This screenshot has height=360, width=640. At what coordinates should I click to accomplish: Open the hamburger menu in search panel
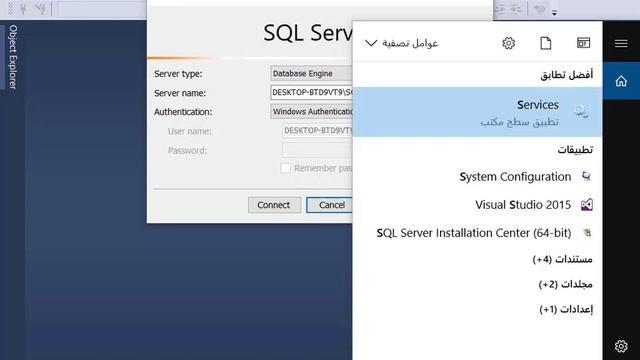coord(621,43)
